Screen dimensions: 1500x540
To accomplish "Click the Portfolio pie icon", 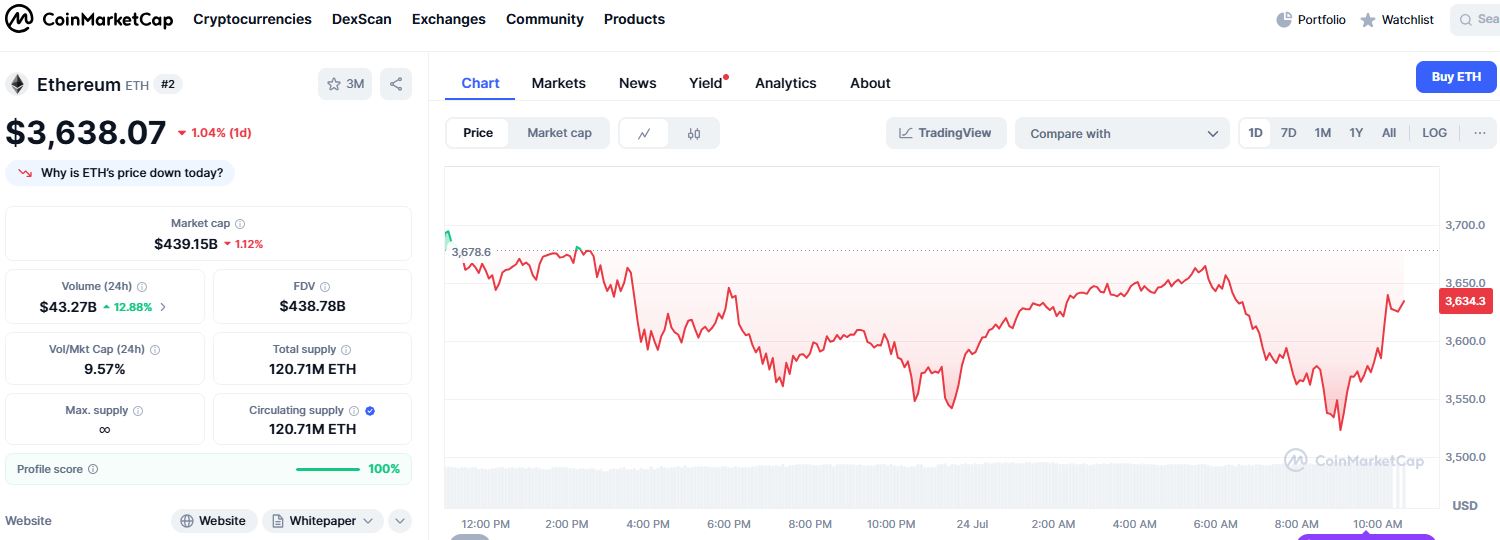I will tap(1285, 20).
